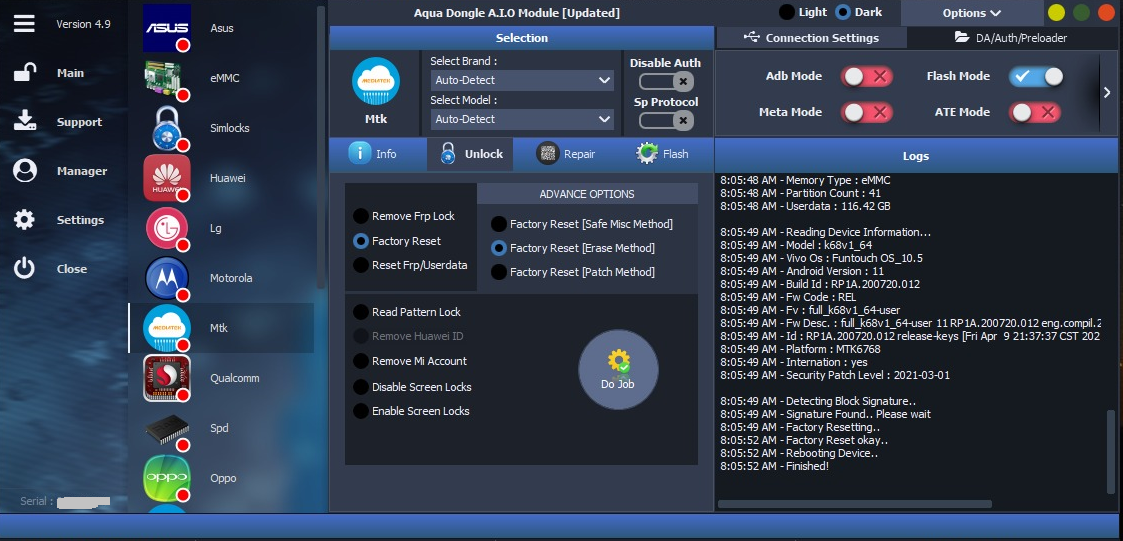
Task: Open the Simlocks padlock icon
Action: (x=167, y=128)
